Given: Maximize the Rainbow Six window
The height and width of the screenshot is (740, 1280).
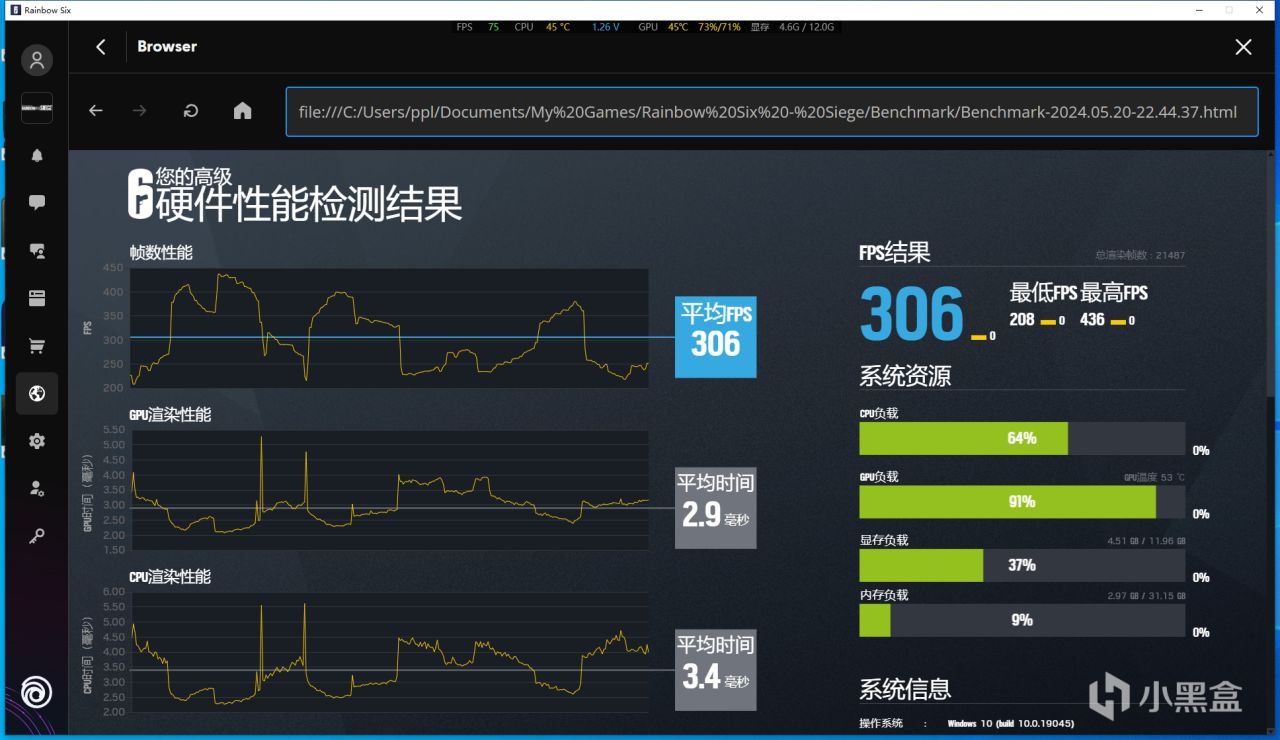Looking at the screenshot, I should tap(1229, 10).
